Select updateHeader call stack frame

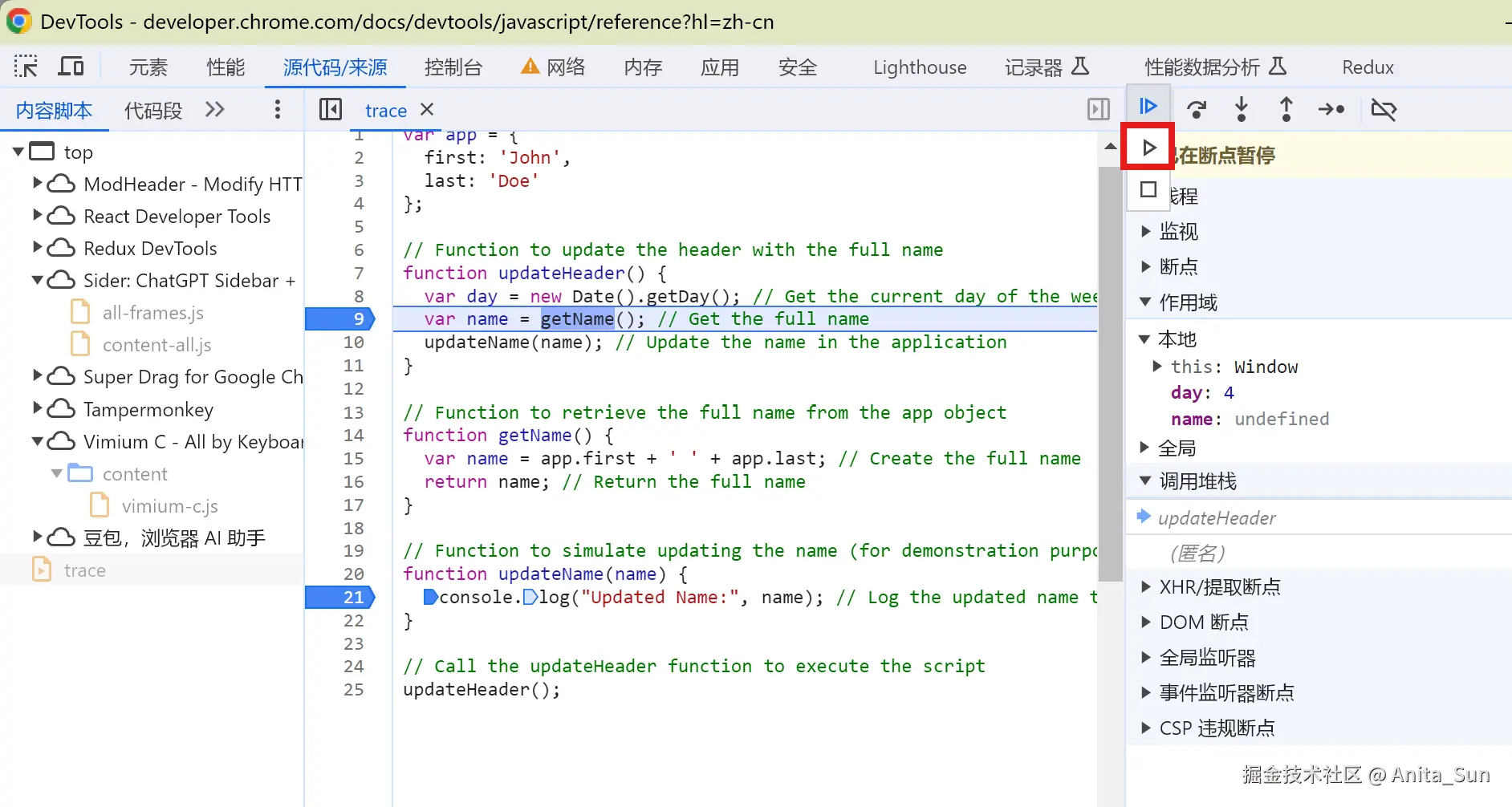(x=1319, y=517)
